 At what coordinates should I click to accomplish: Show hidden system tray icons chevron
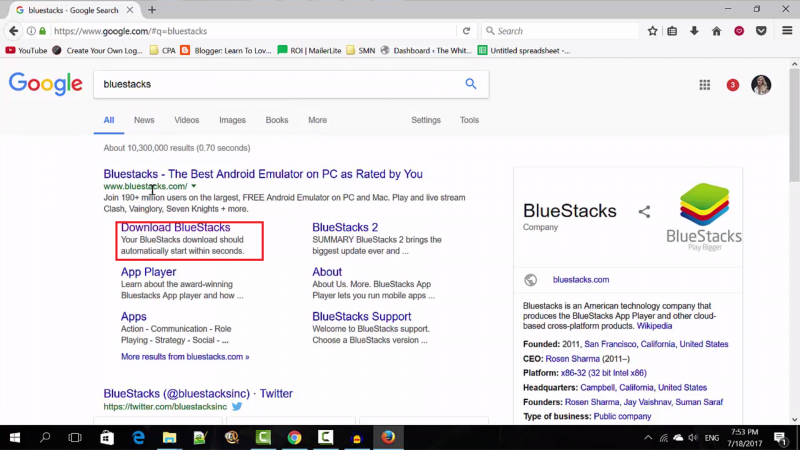pos(647,438)
